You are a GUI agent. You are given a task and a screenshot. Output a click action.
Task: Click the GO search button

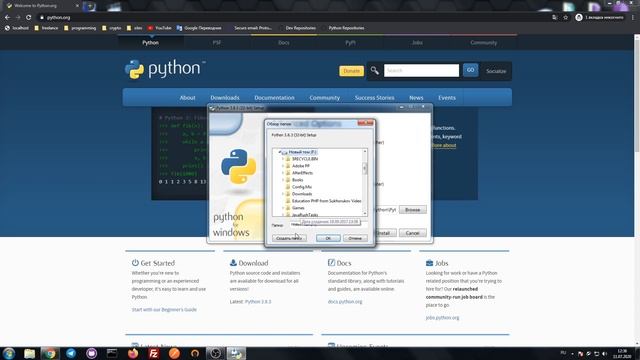tap(471, 70)
